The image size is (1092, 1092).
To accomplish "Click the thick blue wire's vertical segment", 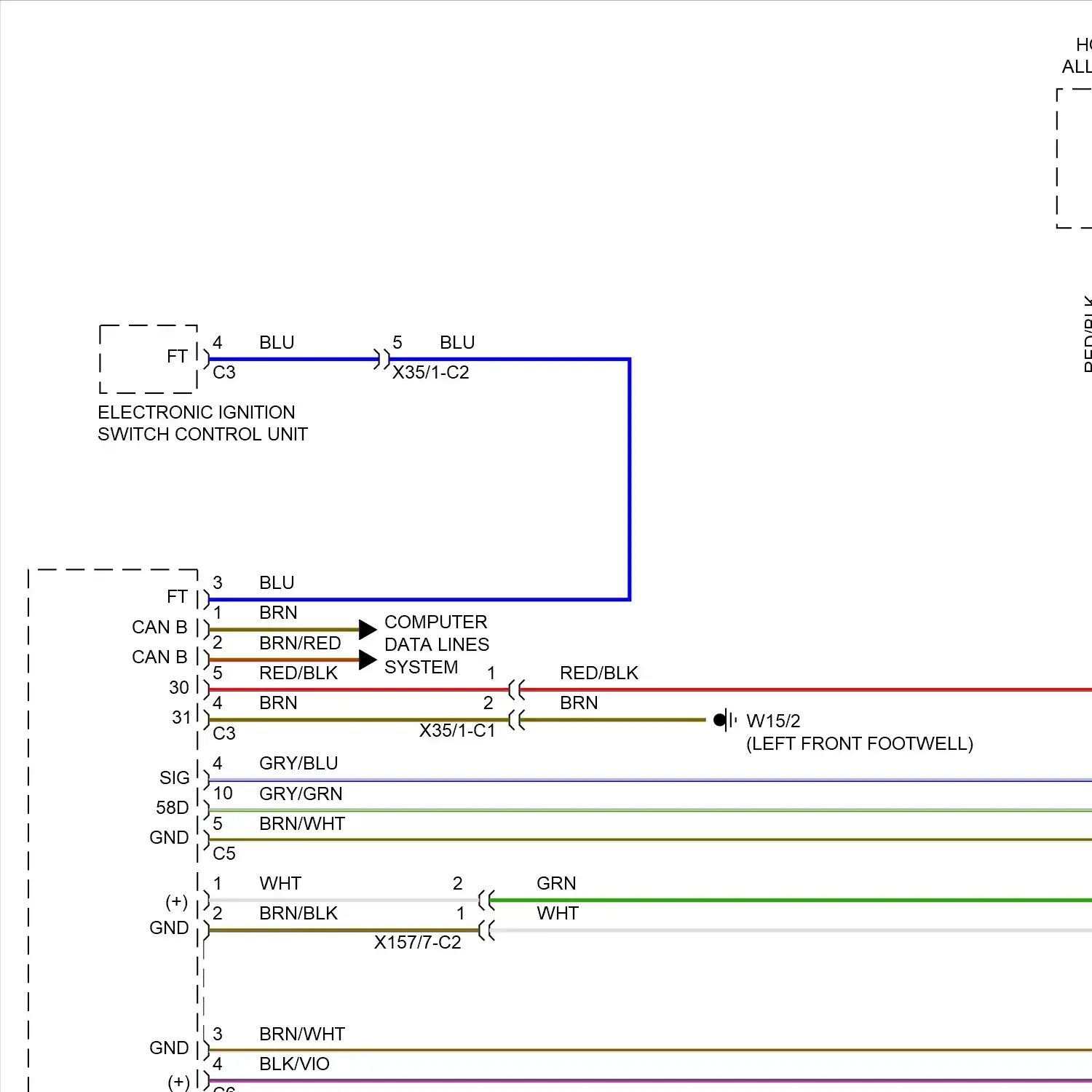I will (629, 479).
